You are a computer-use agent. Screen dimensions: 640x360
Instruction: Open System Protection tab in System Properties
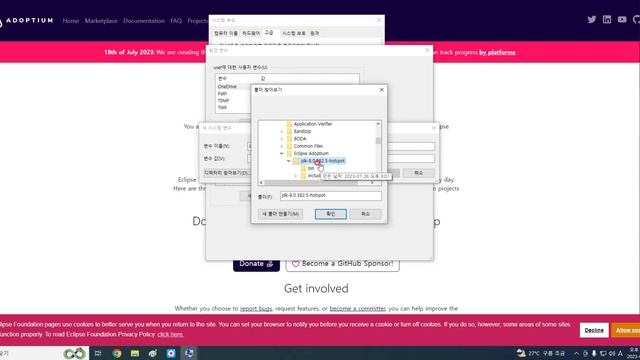pos(293,33)
